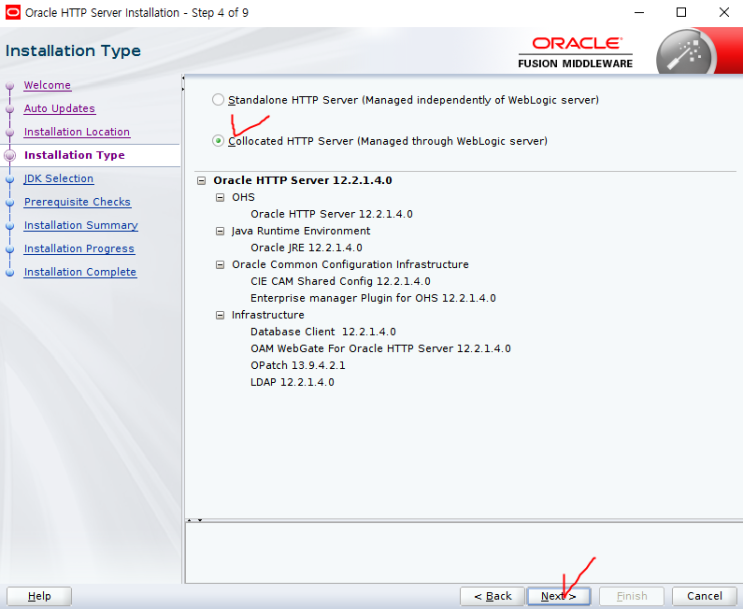Click the sidebar collapse arrows on divider
This screenshot has width=743, height=609.
(x=183, y=83)
